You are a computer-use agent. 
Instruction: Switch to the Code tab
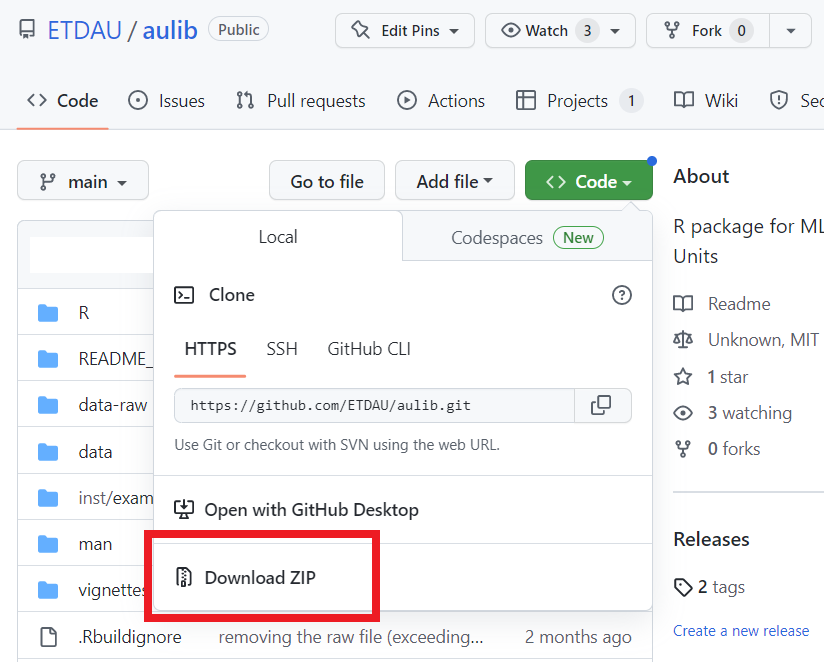63,100
